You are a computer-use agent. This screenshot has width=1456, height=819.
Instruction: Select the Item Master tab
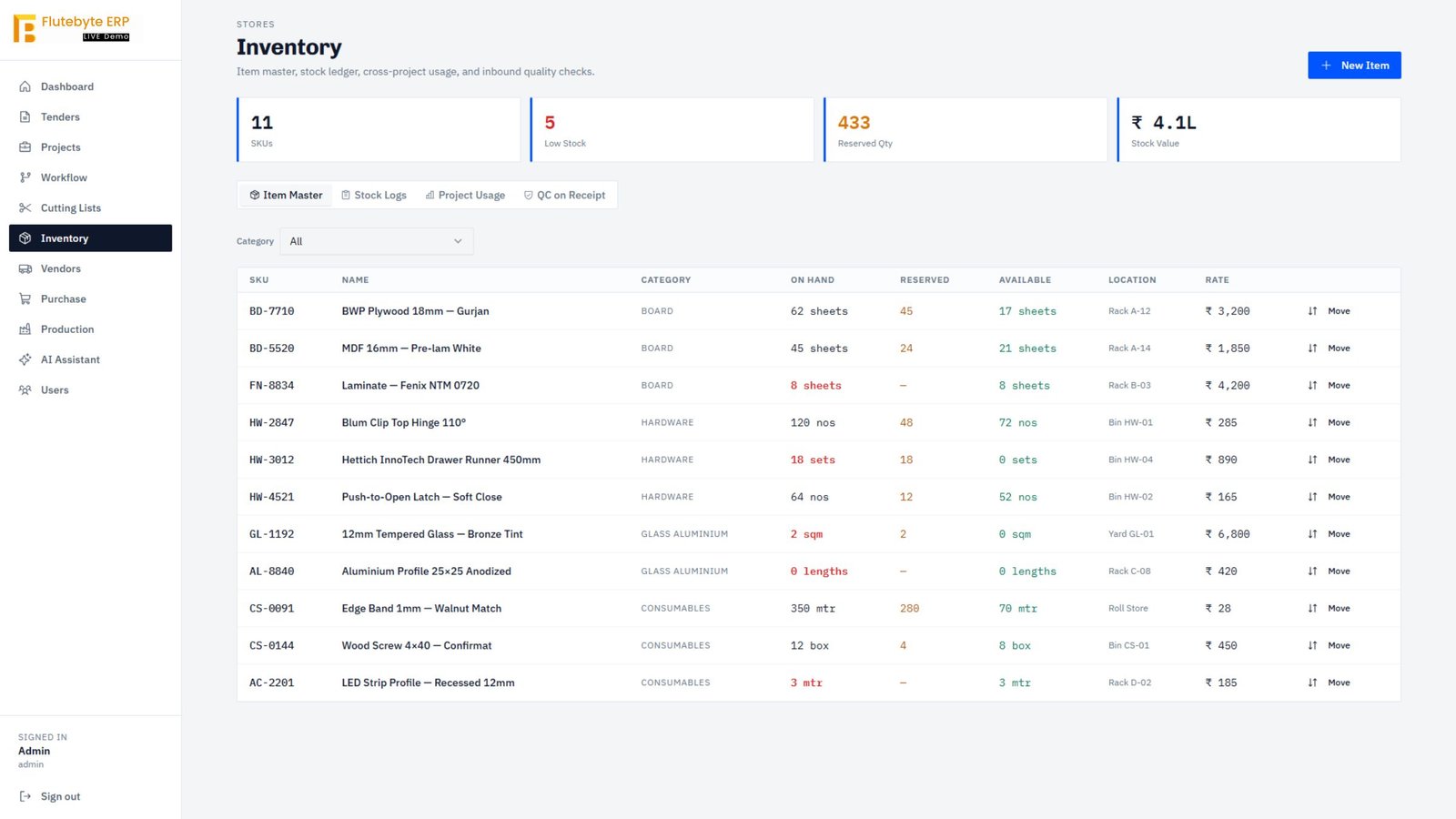tap(286, 195)
